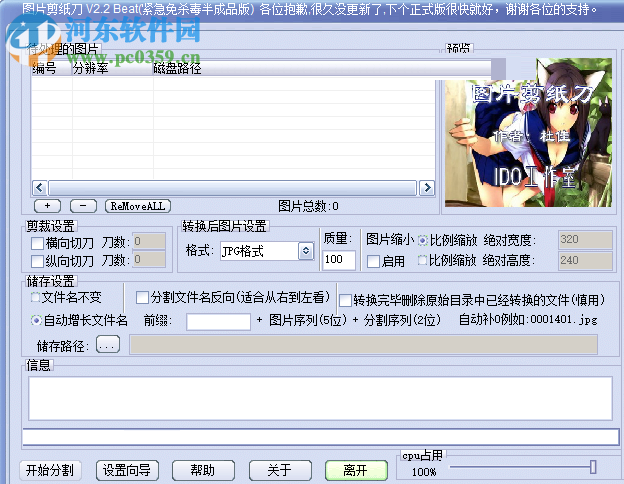Click the 帮助 button
The image size is (624, 484).
[x=203, y=471]
